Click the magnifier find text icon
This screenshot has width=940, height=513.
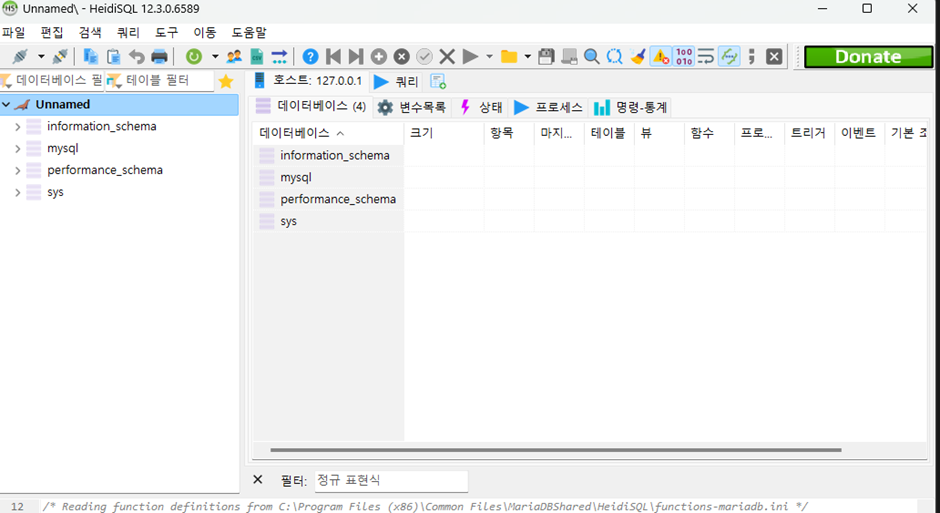coord(592,56)
